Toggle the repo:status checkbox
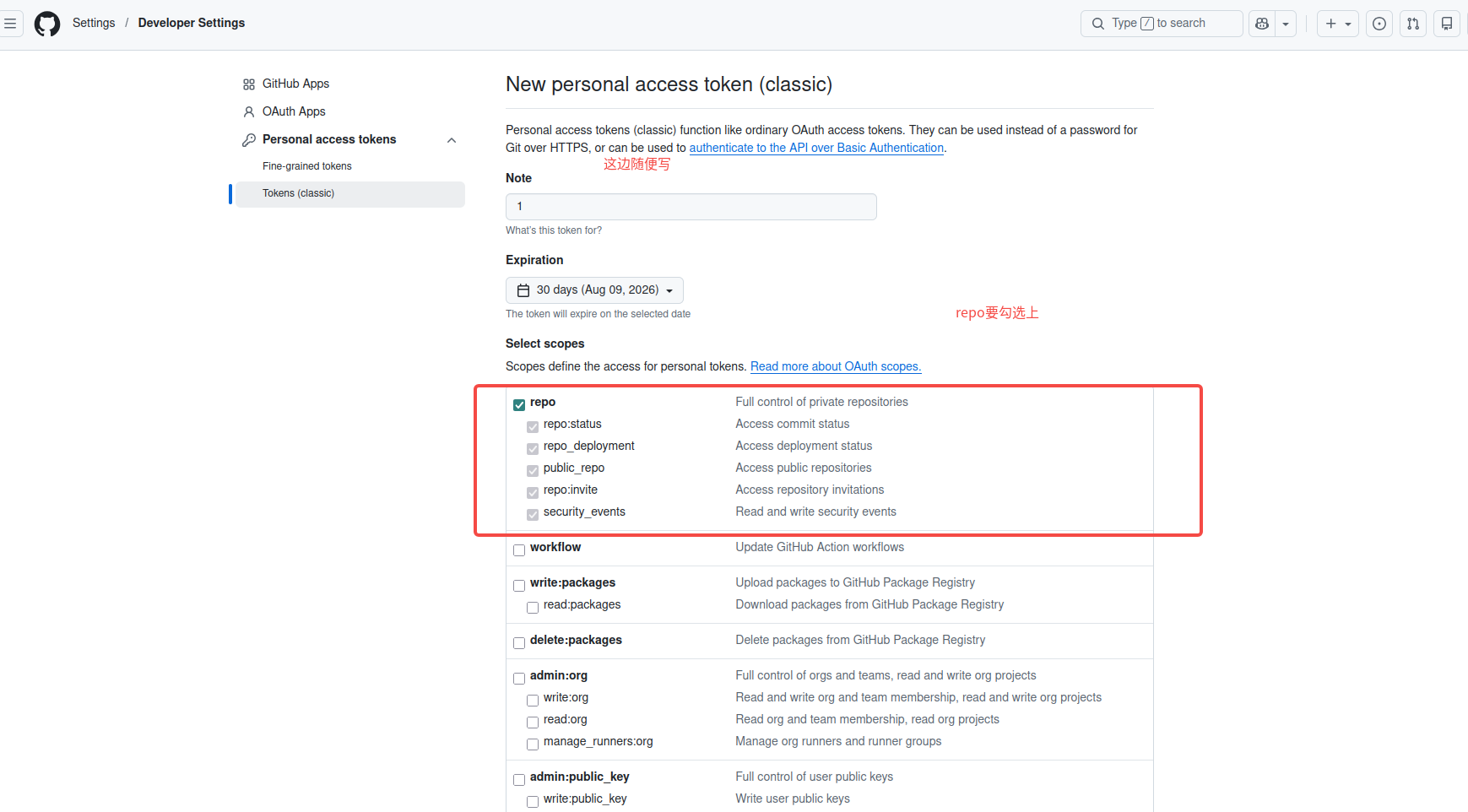The image size is (1468, 812). click(x=533, y=427)
